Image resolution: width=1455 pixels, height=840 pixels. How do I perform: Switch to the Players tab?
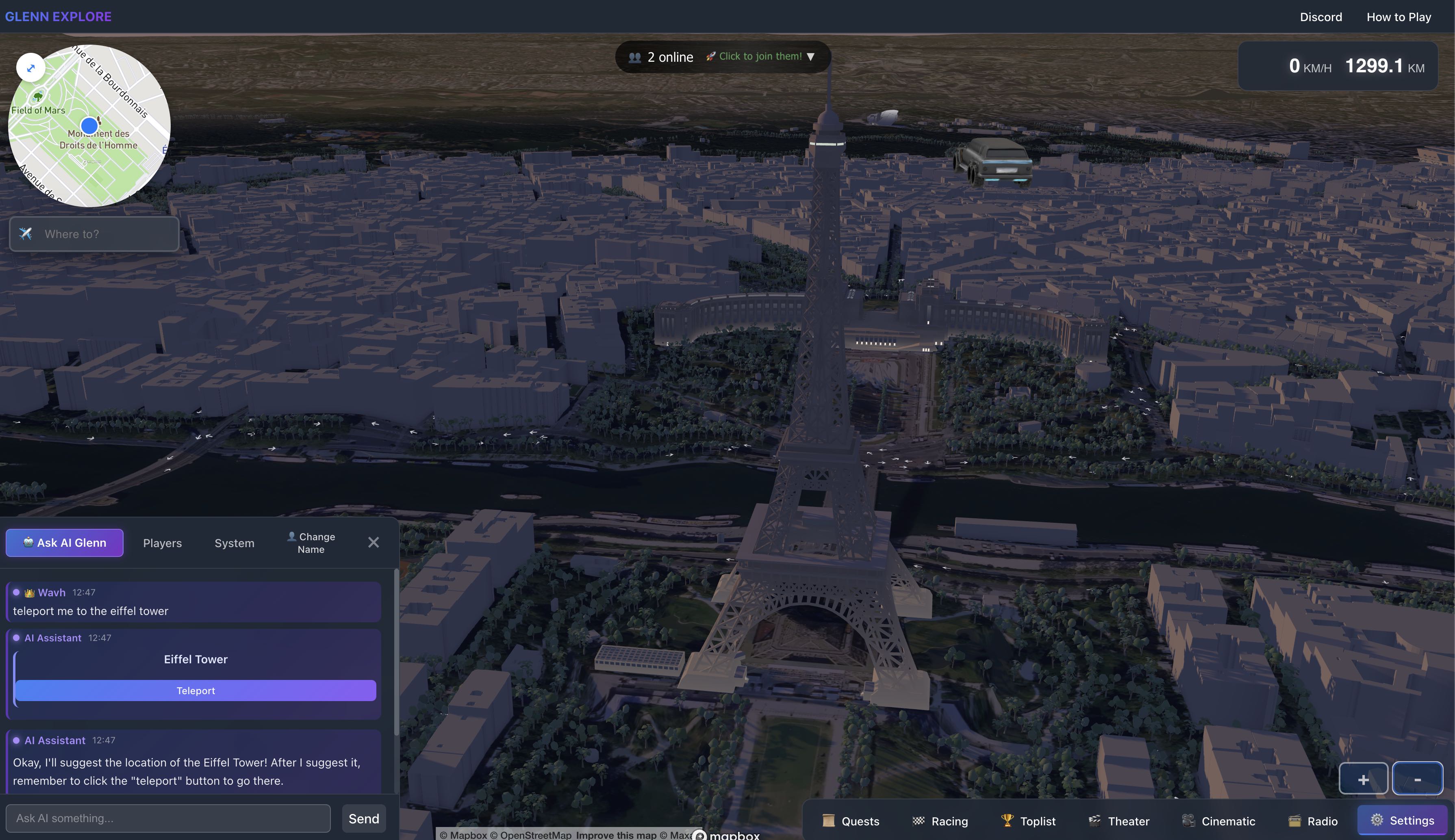(162, 543)
